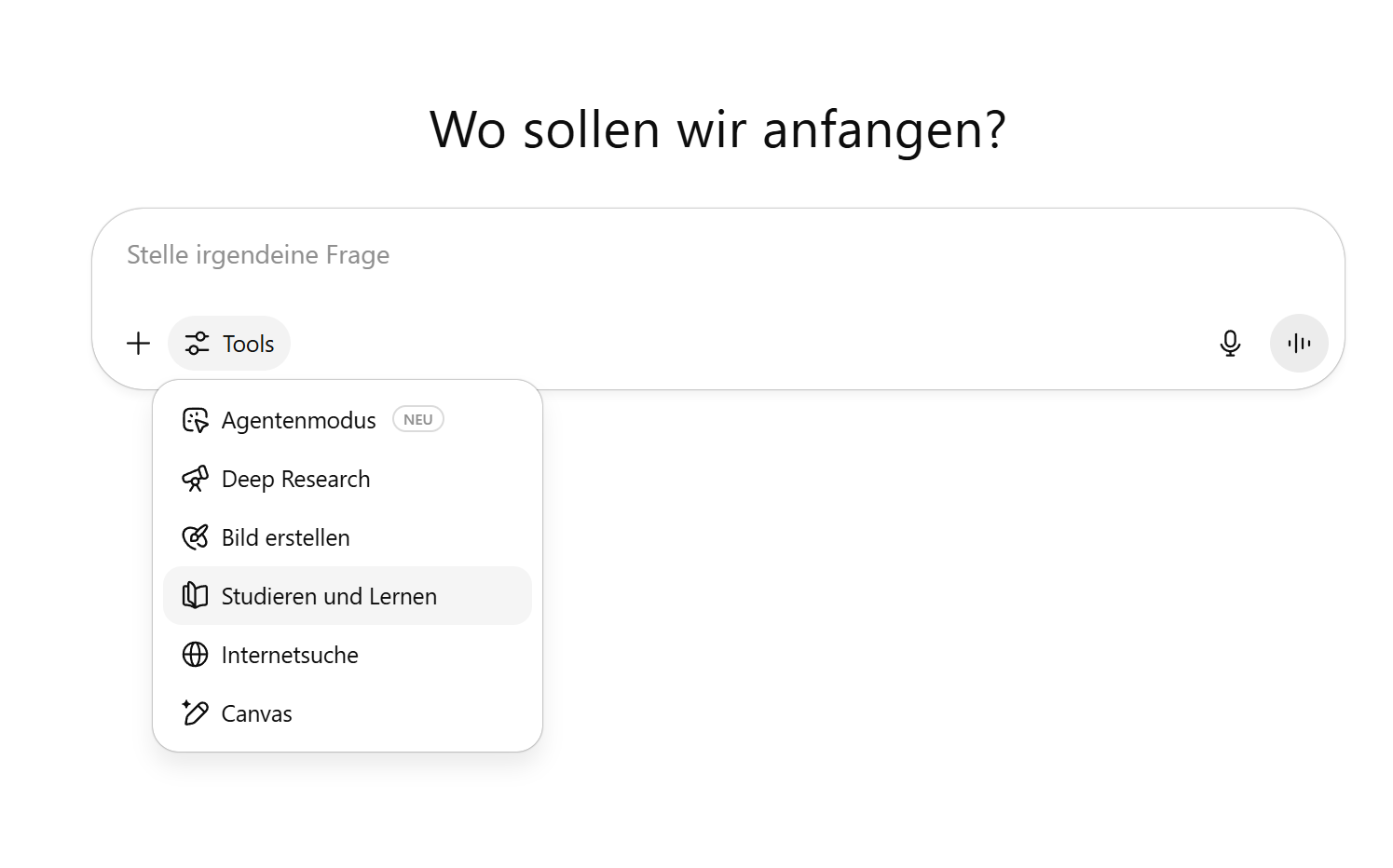This screenshot has width=1393, height=868.
Task: Start dictation with the microphone icon
Action: point(1230,344)
